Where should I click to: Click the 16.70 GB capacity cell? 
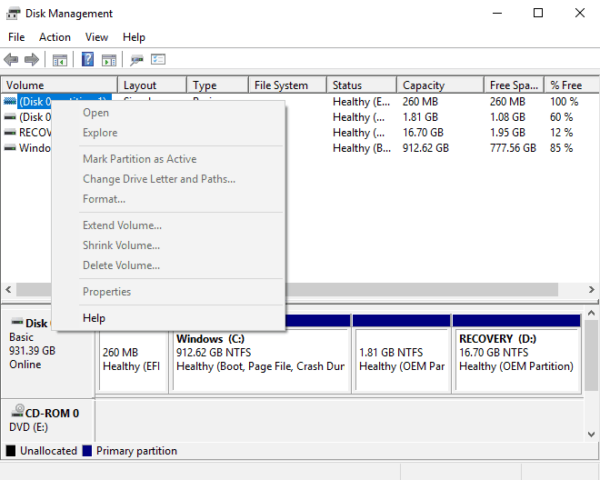(x=423, y=133)
